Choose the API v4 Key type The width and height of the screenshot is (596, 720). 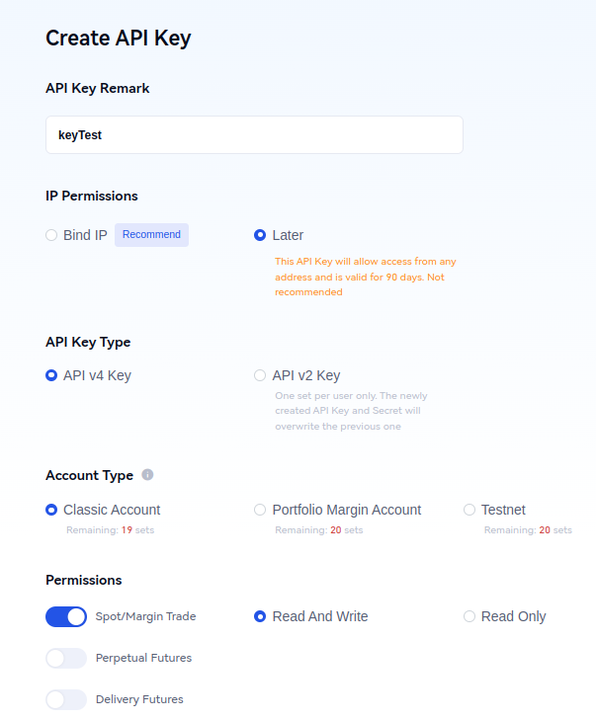point(51,376)
